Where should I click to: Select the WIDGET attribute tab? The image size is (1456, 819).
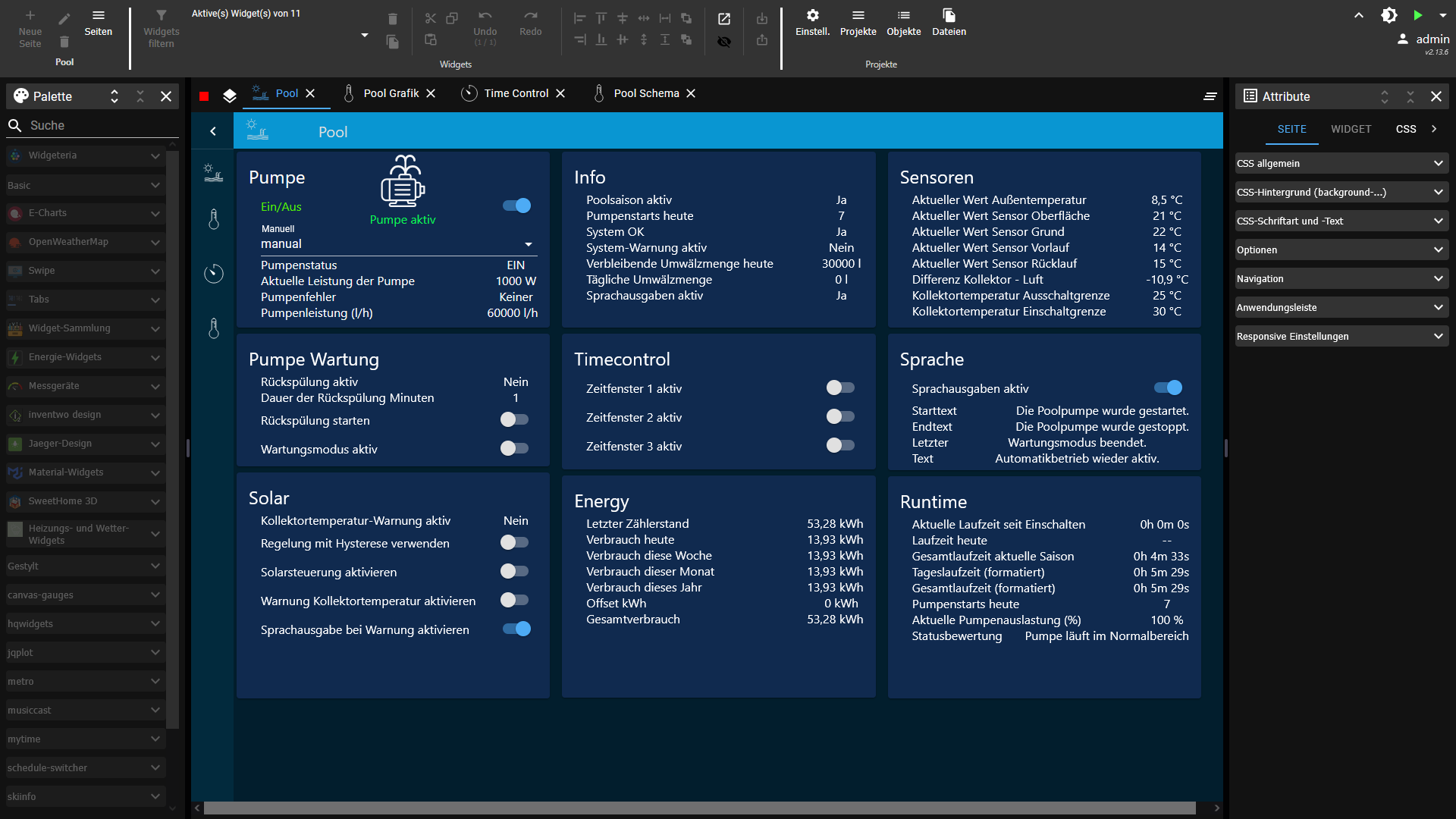pyautogui.click(x=1351, y=129)
